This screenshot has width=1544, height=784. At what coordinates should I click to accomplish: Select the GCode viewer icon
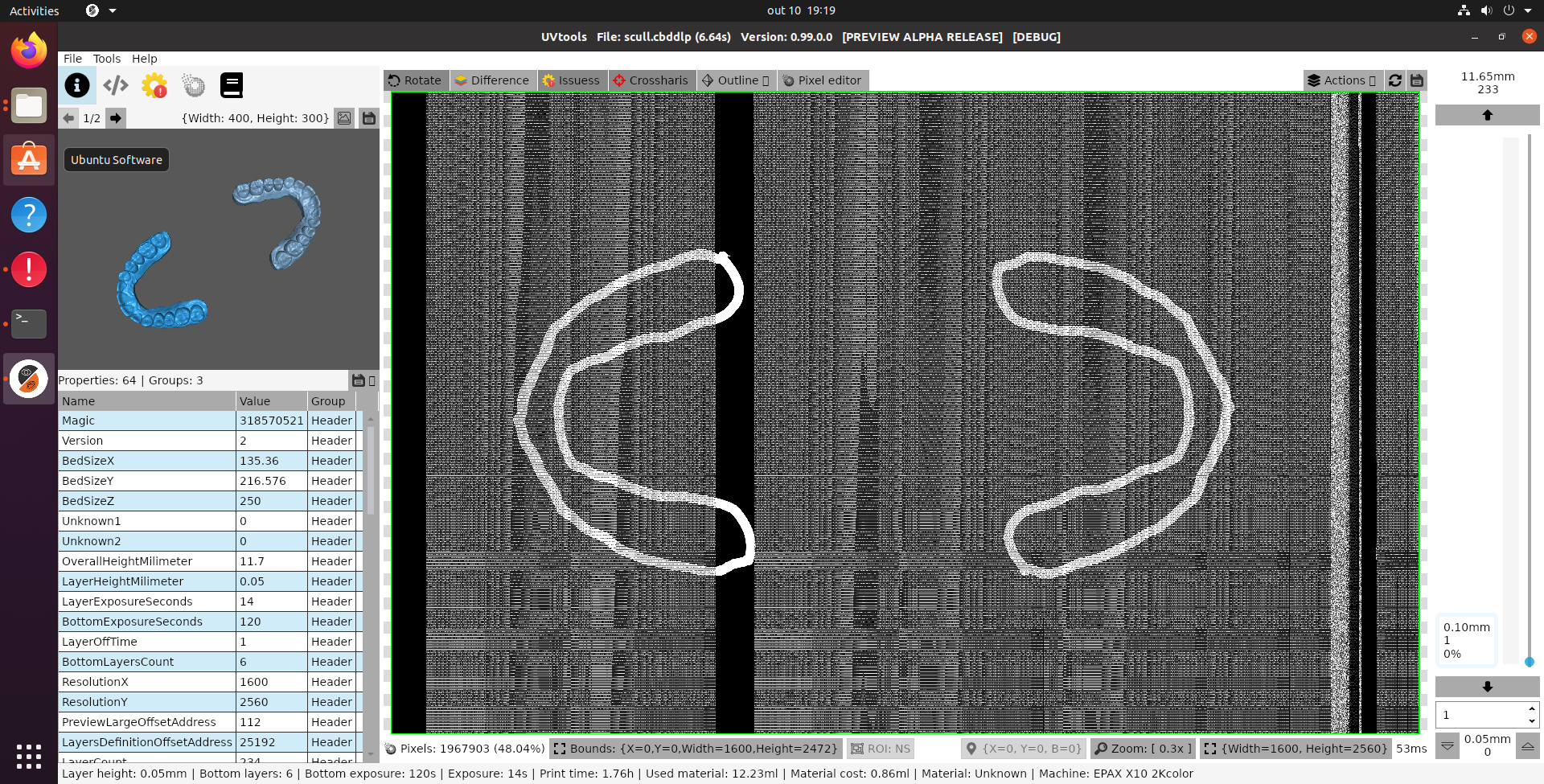[116, 85]
